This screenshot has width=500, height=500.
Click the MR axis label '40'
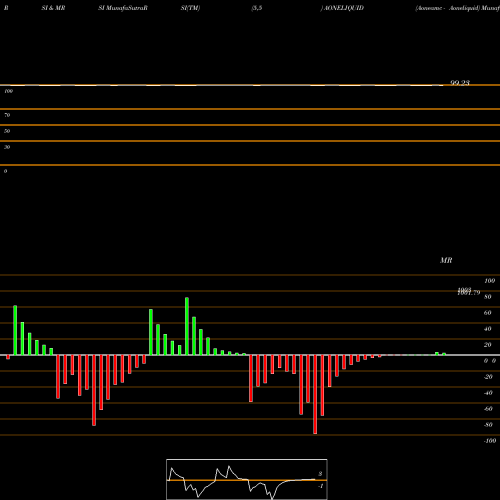click(x=488, y=329)
